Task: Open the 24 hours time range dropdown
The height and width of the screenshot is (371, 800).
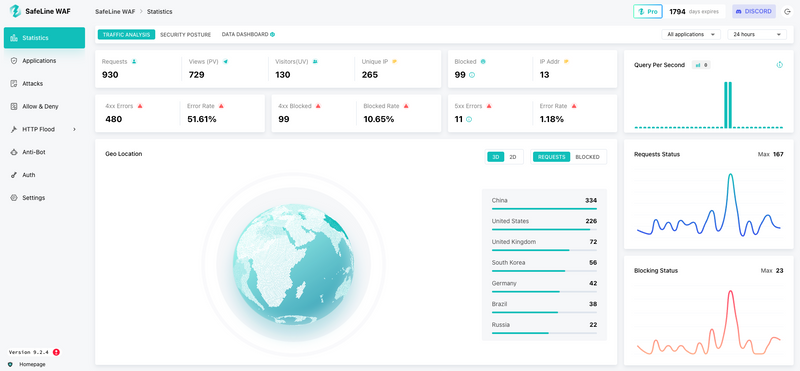Action: pyautogui.click(x=757, y=34)
